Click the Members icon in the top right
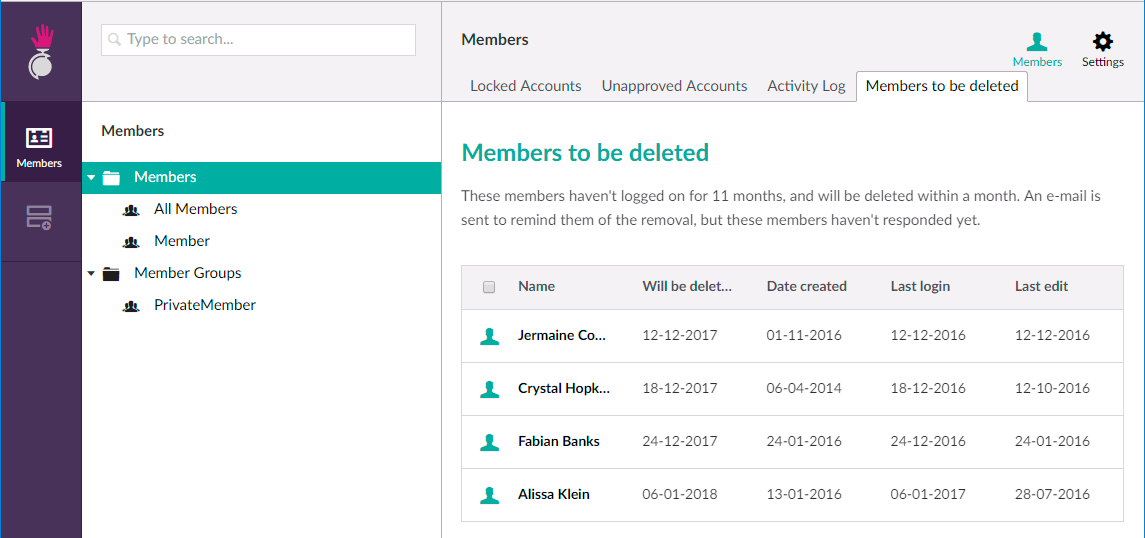The width and height of the screenshot is (1145, 538). click(x=1037, y=49)
